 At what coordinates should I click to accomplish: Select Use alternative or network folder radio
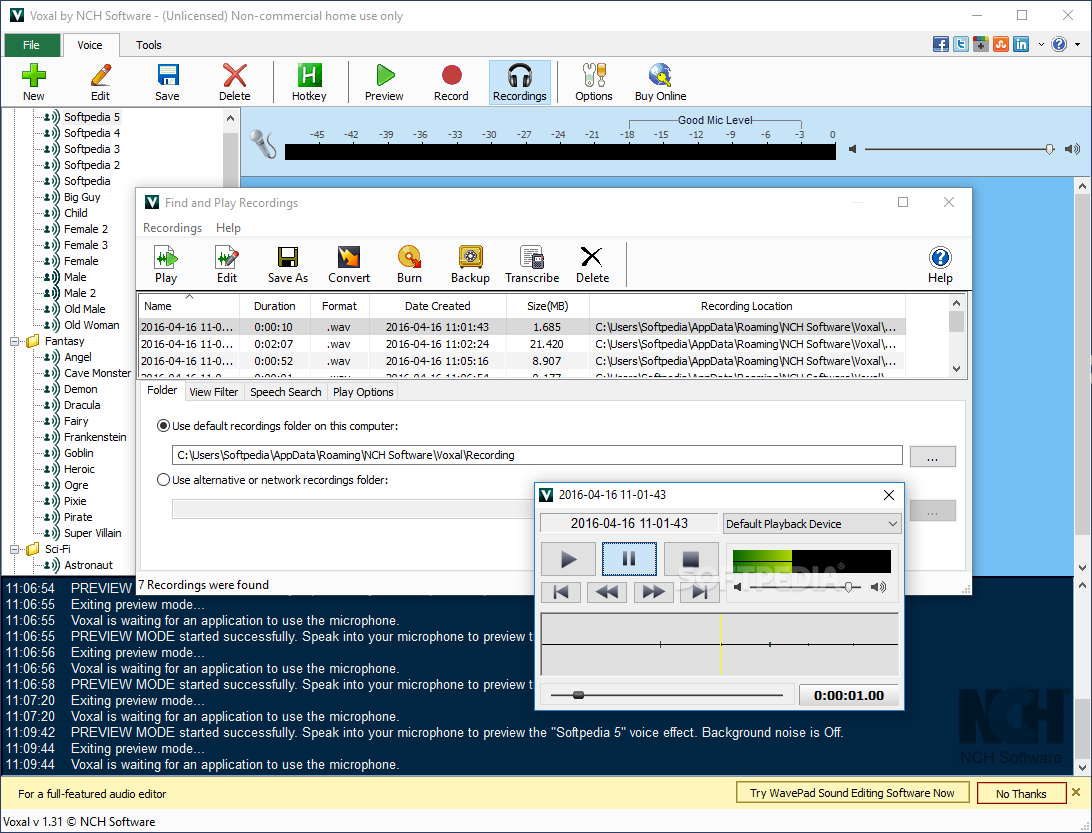[x=164, y=480]
